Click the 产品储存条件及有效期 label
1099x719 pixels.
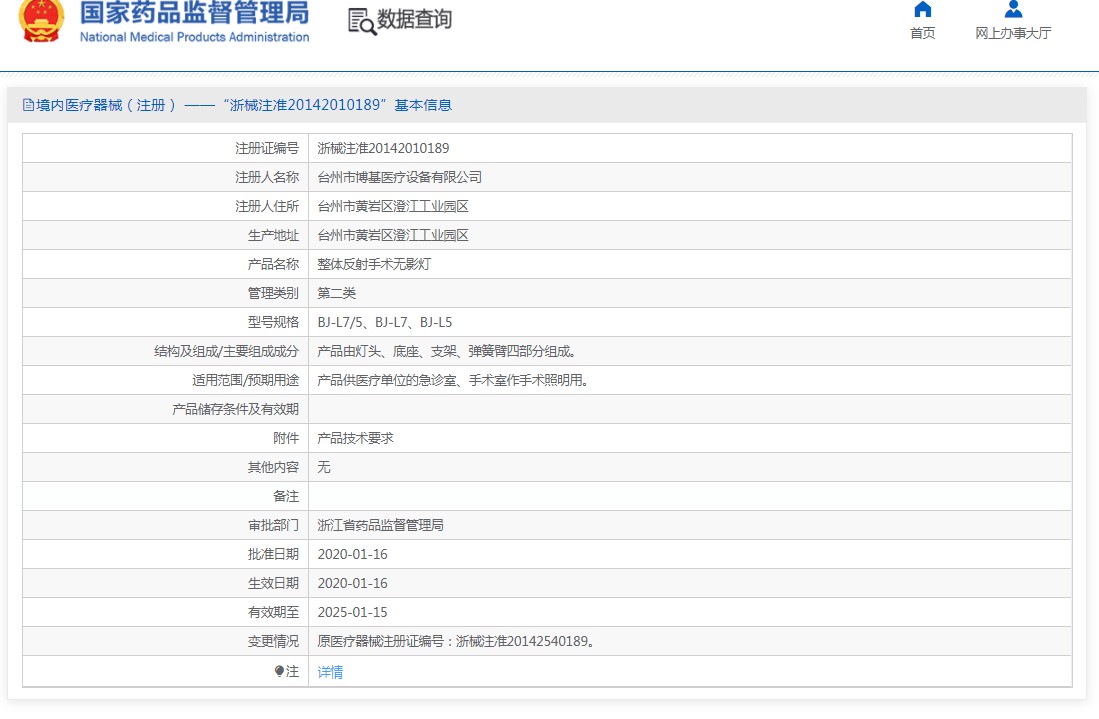236,409
